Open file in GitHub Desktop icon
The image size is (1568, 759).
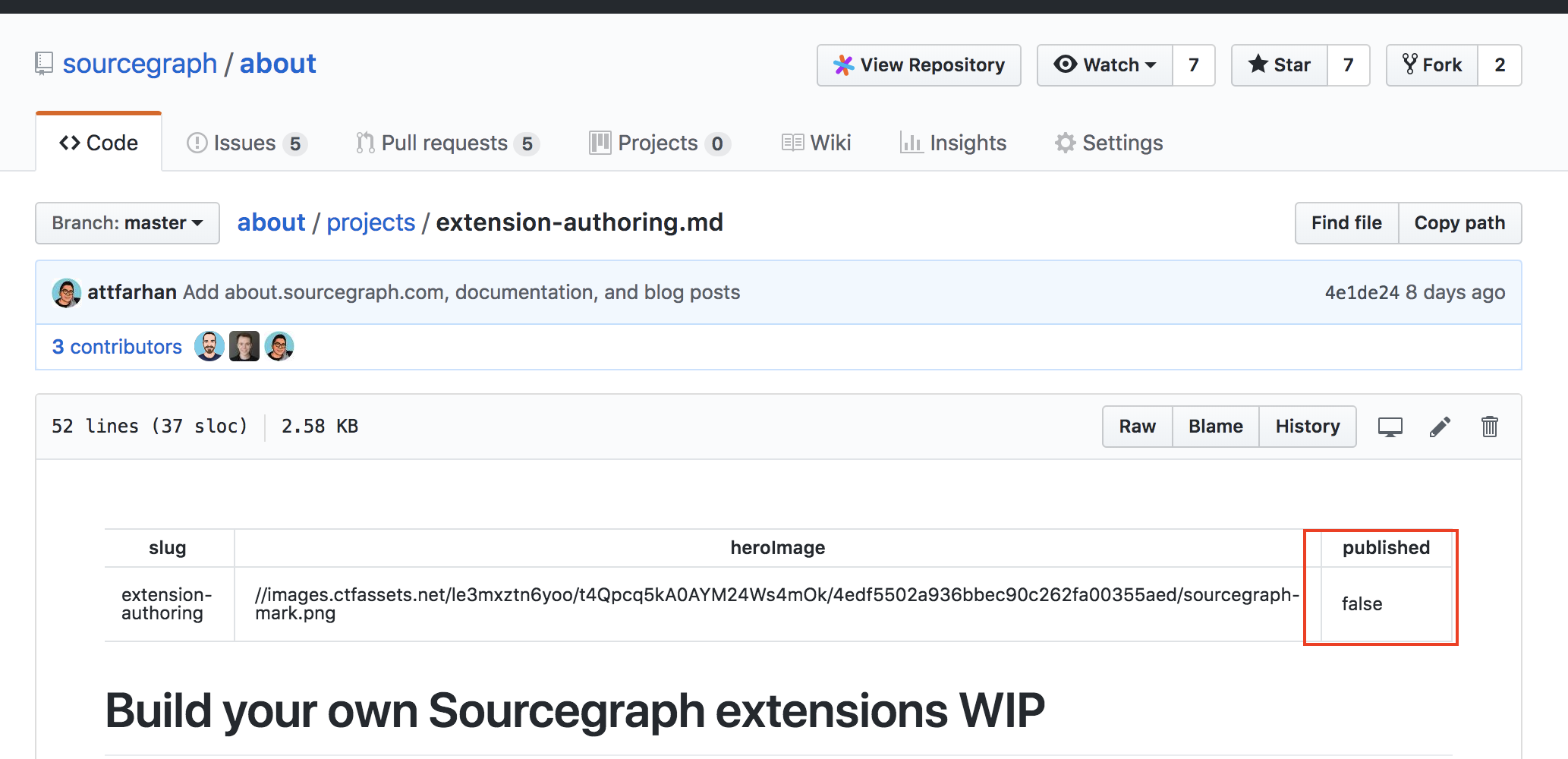1390,427
